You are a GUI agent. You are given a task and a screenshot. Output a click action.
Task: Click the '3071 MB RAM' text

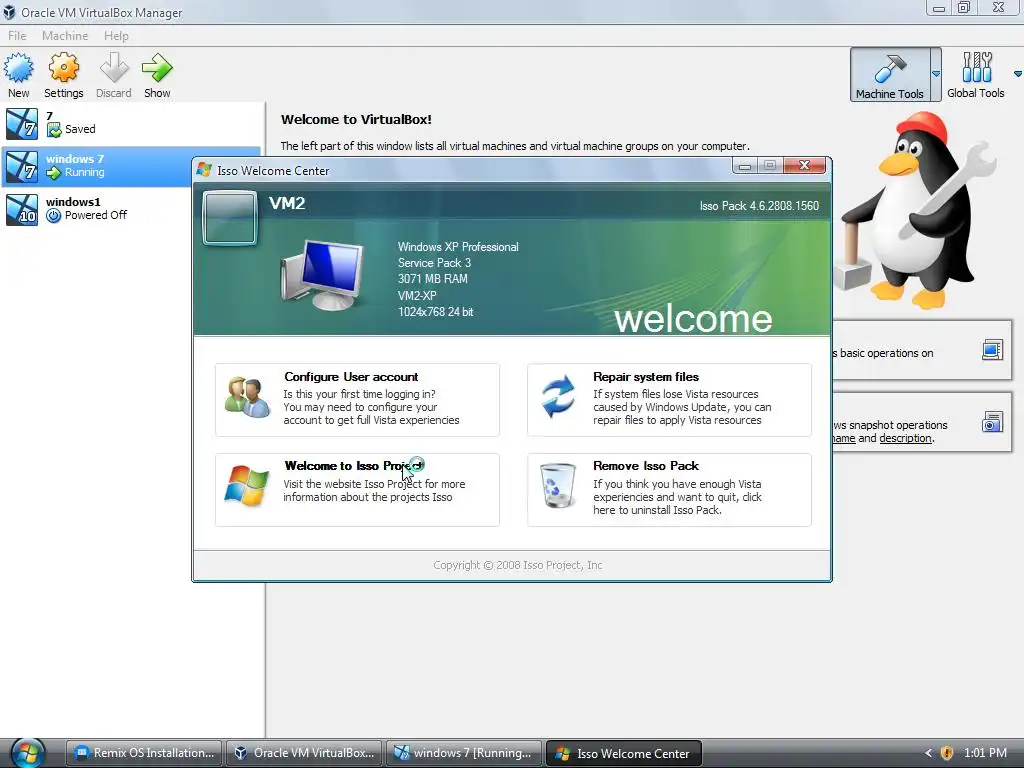(432, 279)
